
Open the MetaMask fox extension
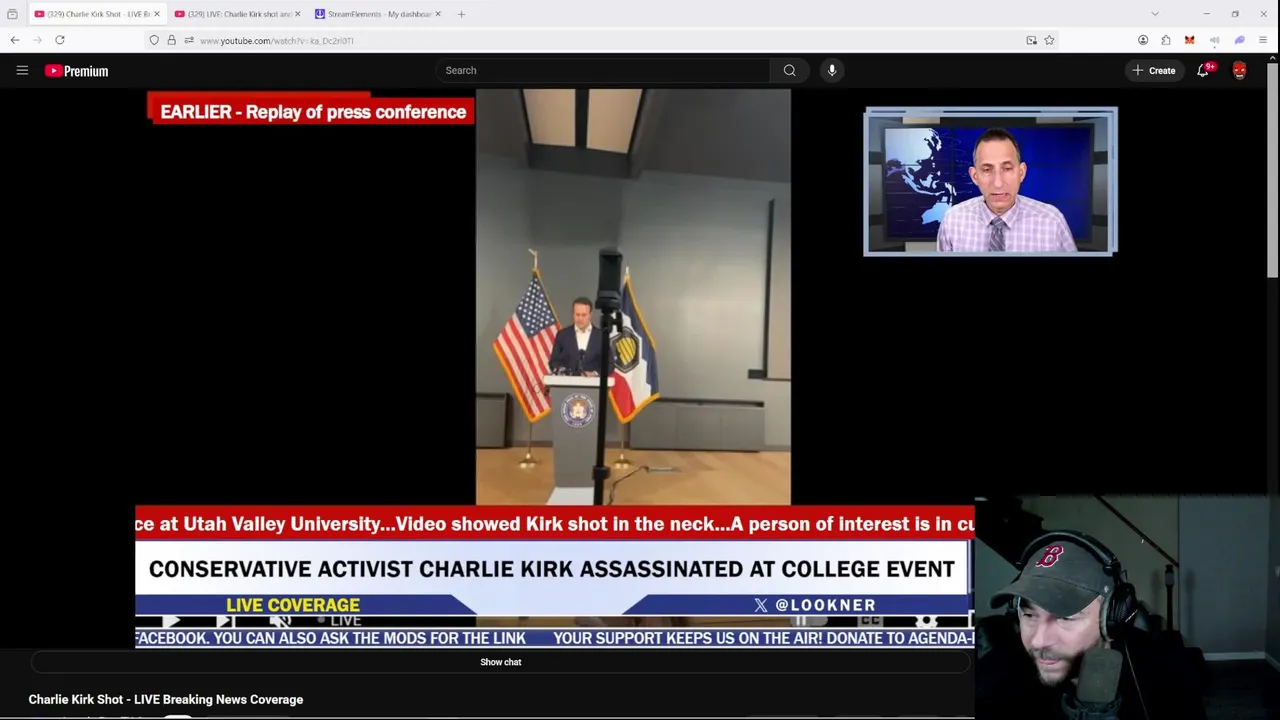1189,40
